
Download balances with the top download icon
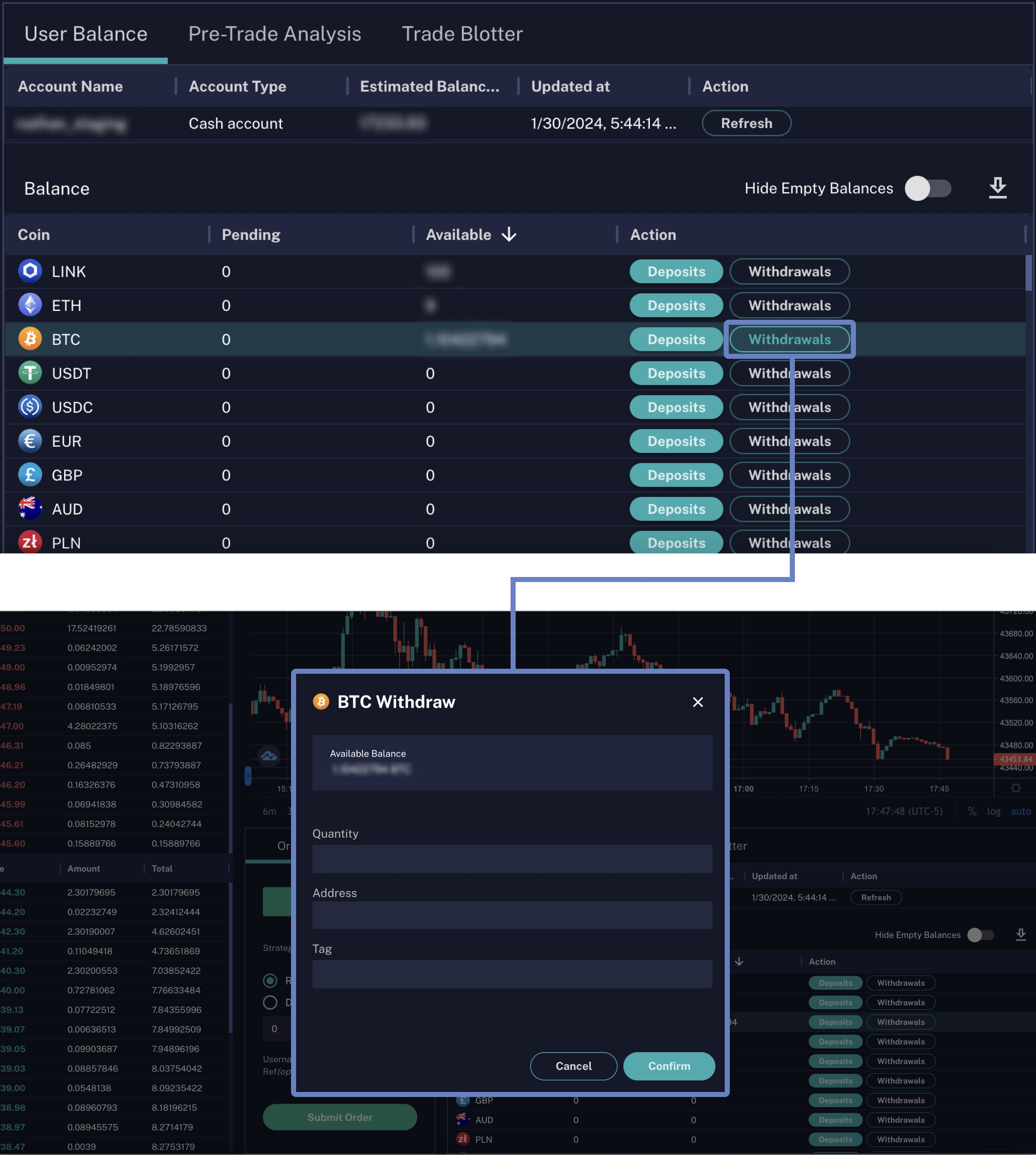pos(997,188)
